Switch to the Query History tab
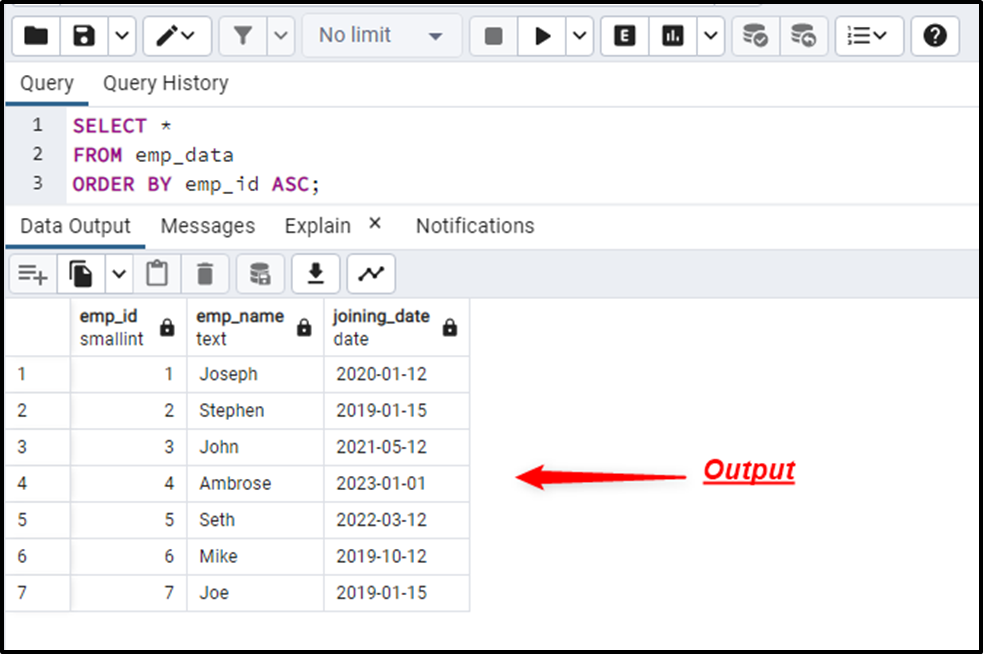The image size is (983, 654). coord(165,83)
